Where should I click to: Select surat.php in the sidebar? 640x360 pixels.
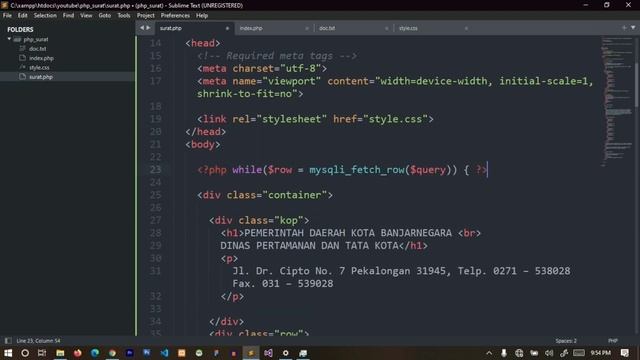(x=41, y=77)
